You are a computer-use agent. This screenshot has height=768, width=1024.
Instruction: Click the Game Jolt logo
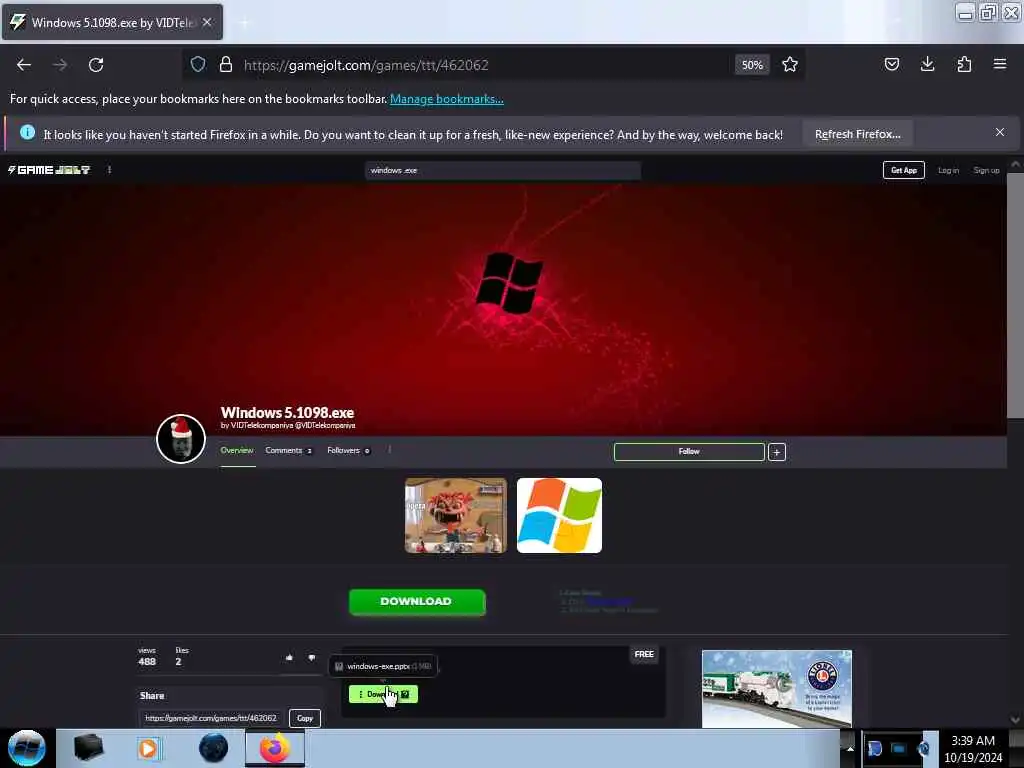tap(49, 170)
